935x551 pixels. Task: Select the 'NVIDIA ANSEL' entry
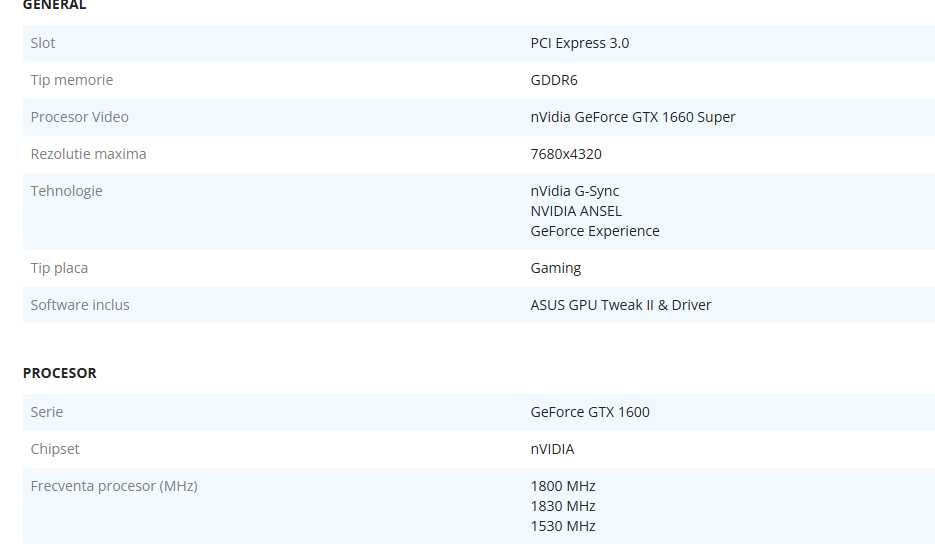point(576,211)
